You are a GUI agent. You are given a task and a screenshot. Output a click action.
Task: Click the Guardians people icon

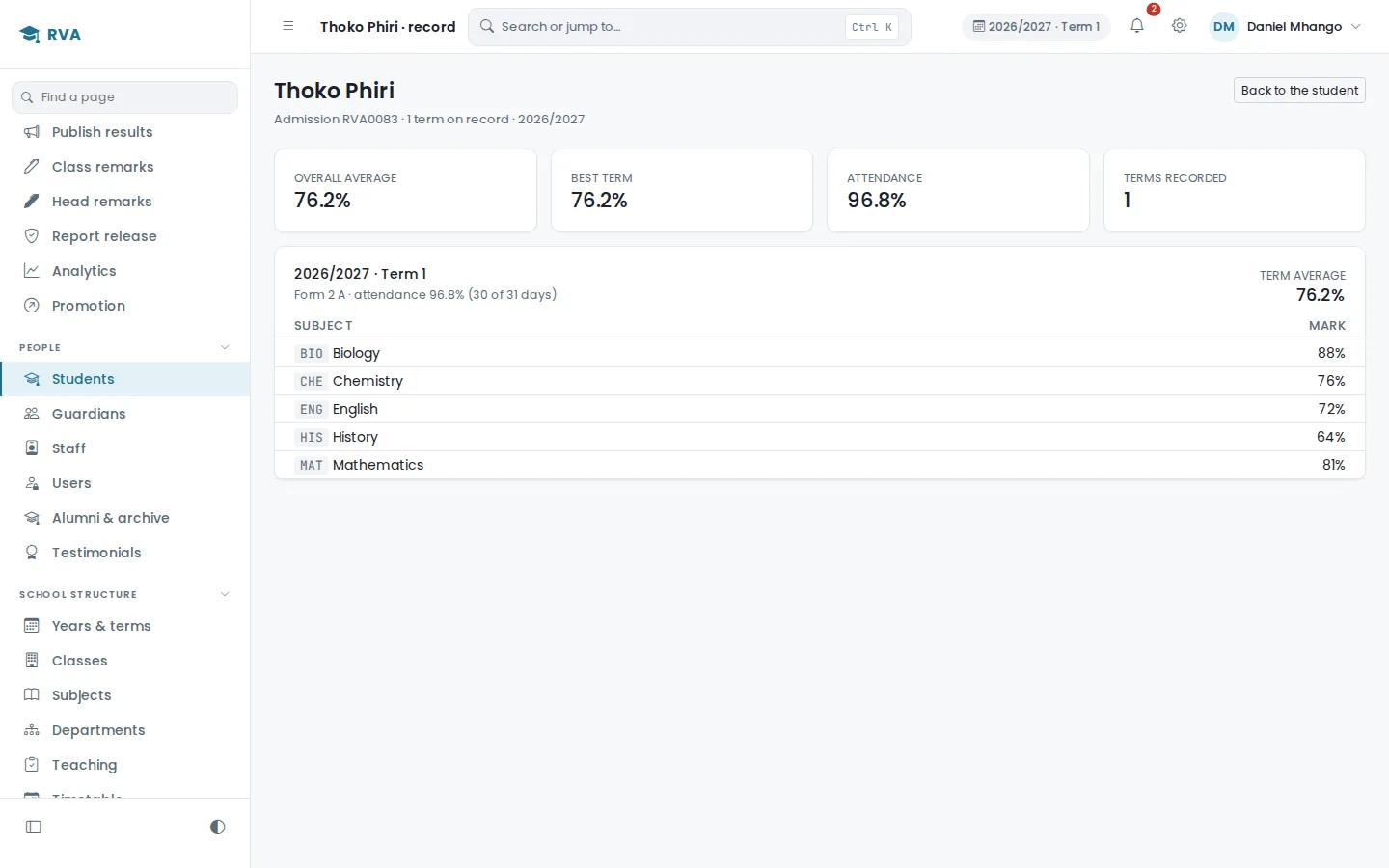point(32,414)
